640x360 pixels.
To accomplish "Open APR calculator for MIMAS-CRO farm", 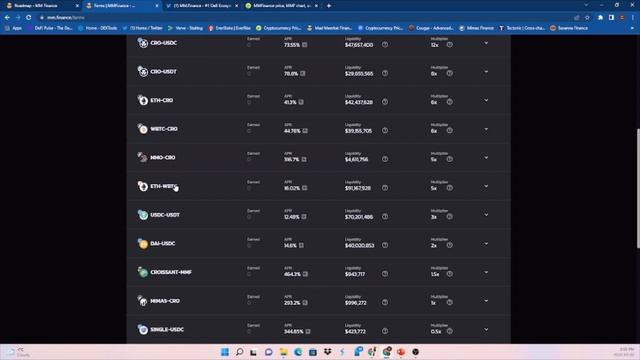I will coord(304,302).
